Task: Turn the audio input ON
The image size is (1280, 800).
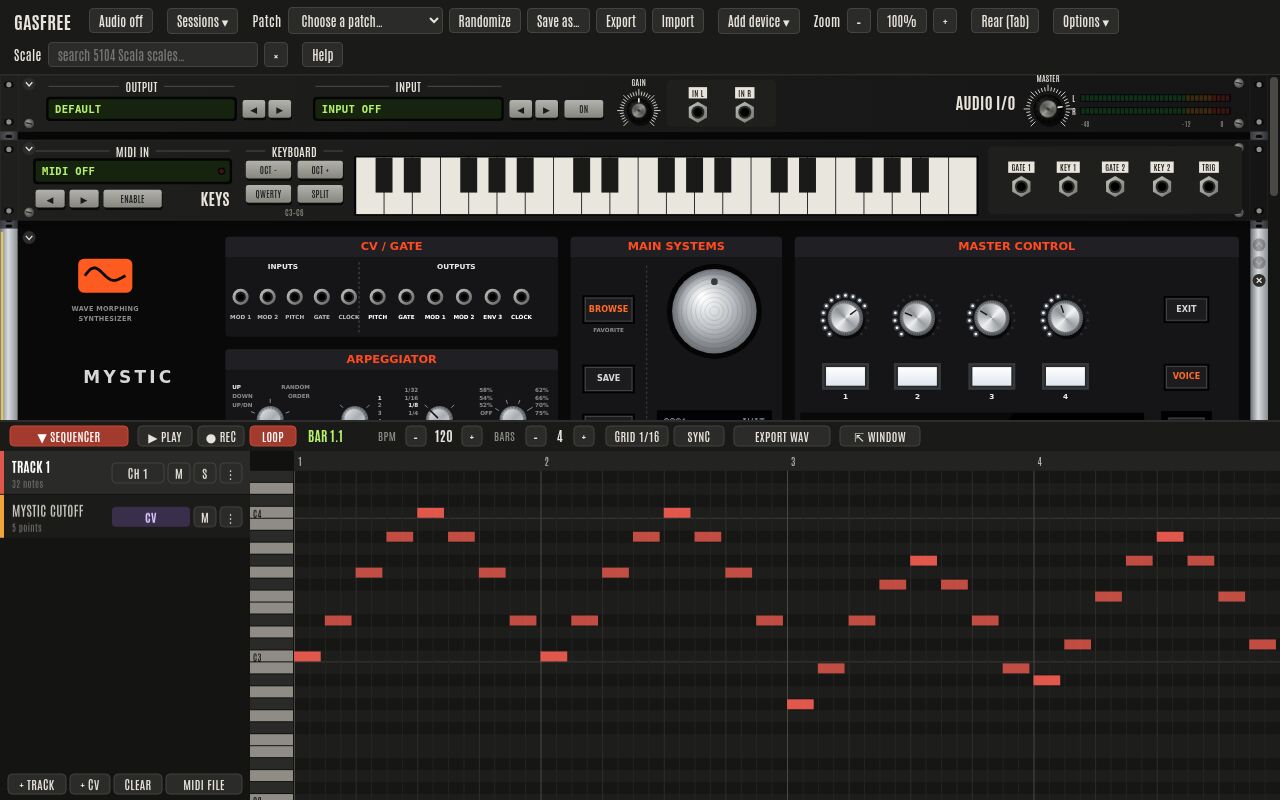Action: click(x=584, y=109)
